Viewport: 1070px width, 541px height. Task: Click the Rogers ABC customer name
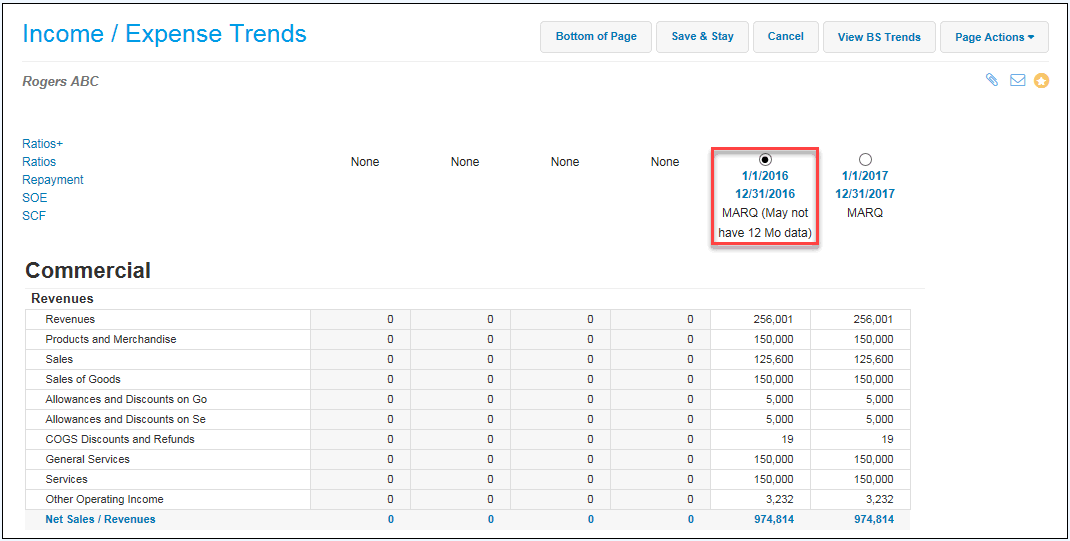(x=60, y=81)
